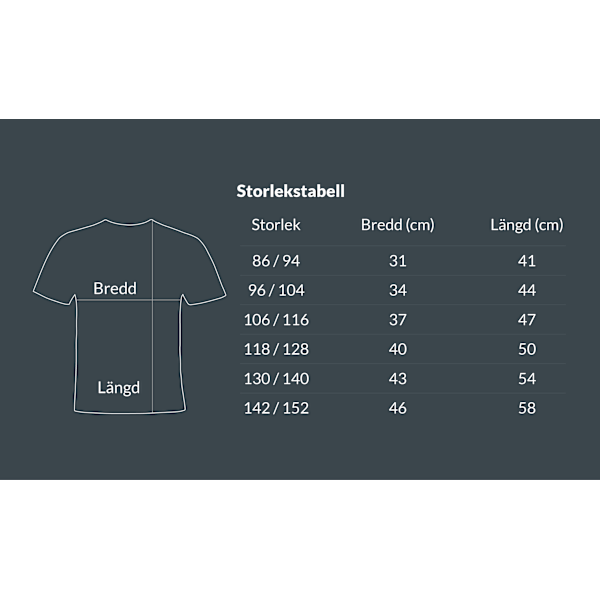
Task: Pick the 142 / 152 size entry
Action: click(277, 408)
